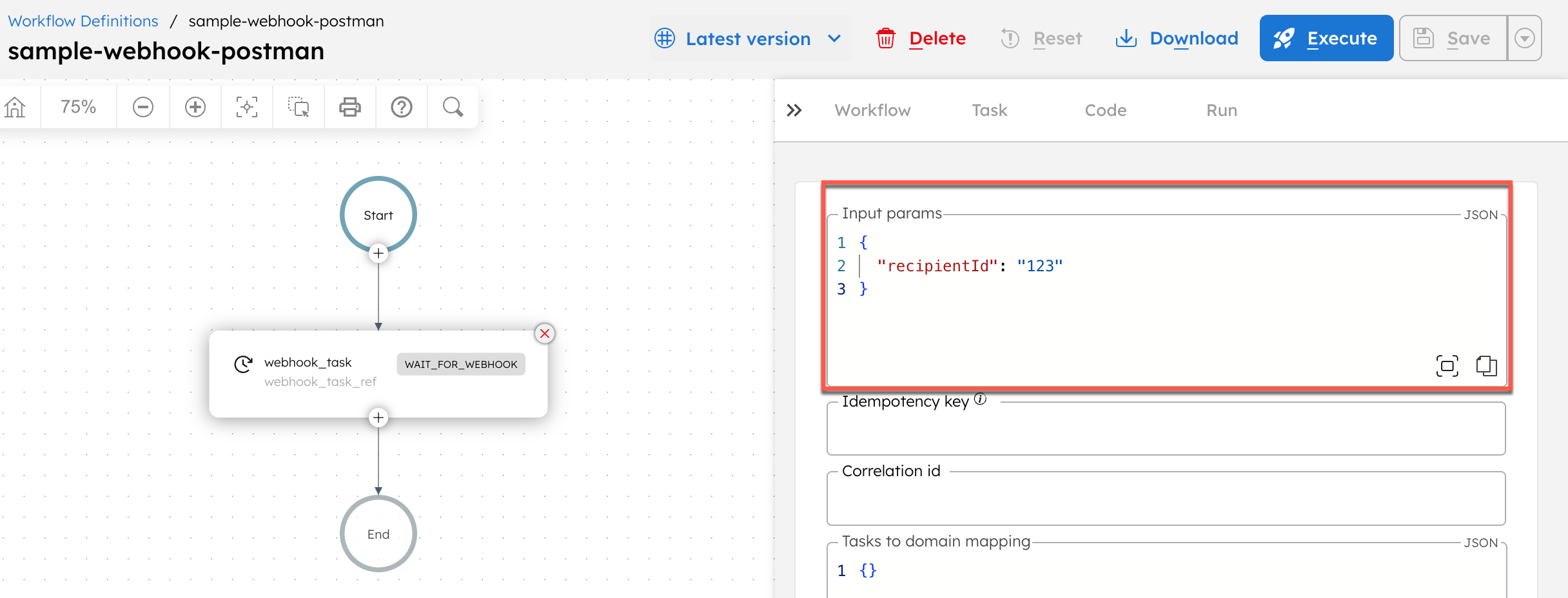Add task below Start node plus
The image size is (1568, 598).
pyautogui.click(x=378, y=253)
